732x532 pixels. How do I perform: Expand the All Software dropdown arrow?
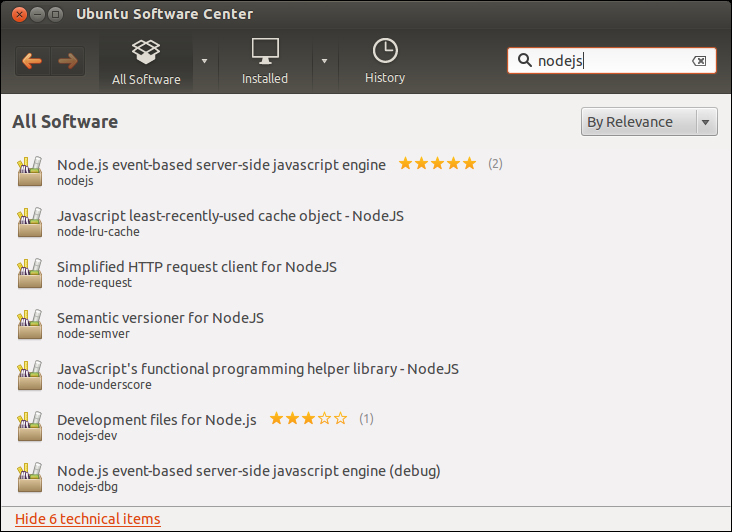point(204,61)
